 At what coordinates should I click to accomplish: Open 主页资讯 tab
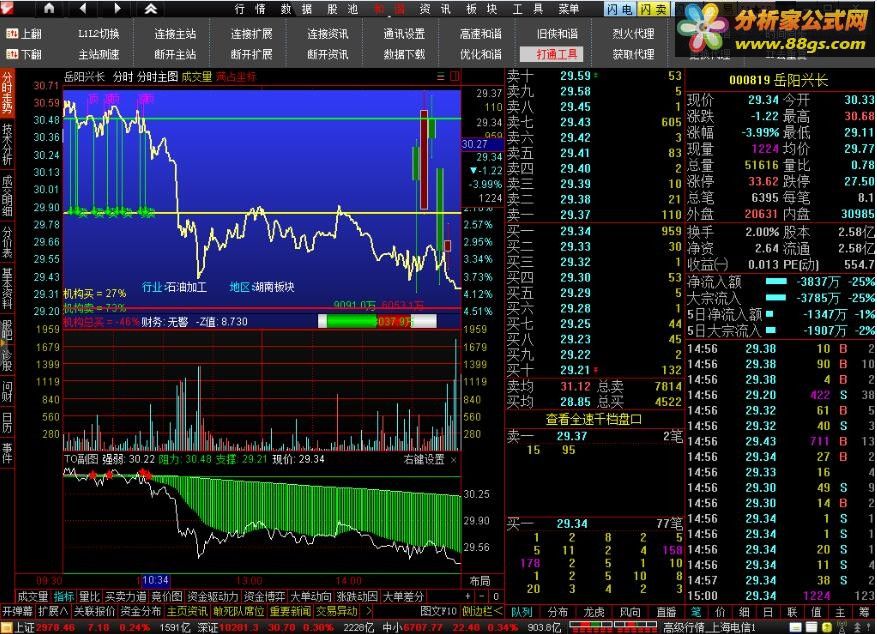coord(187,611)
